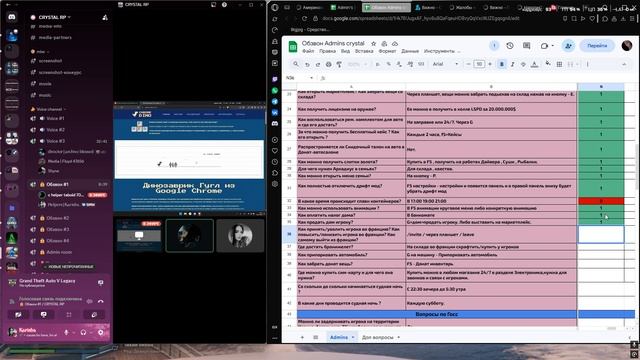
Task: Open Sheets version history clock icon
Action: pyautogui.click(x=510, y=46)
